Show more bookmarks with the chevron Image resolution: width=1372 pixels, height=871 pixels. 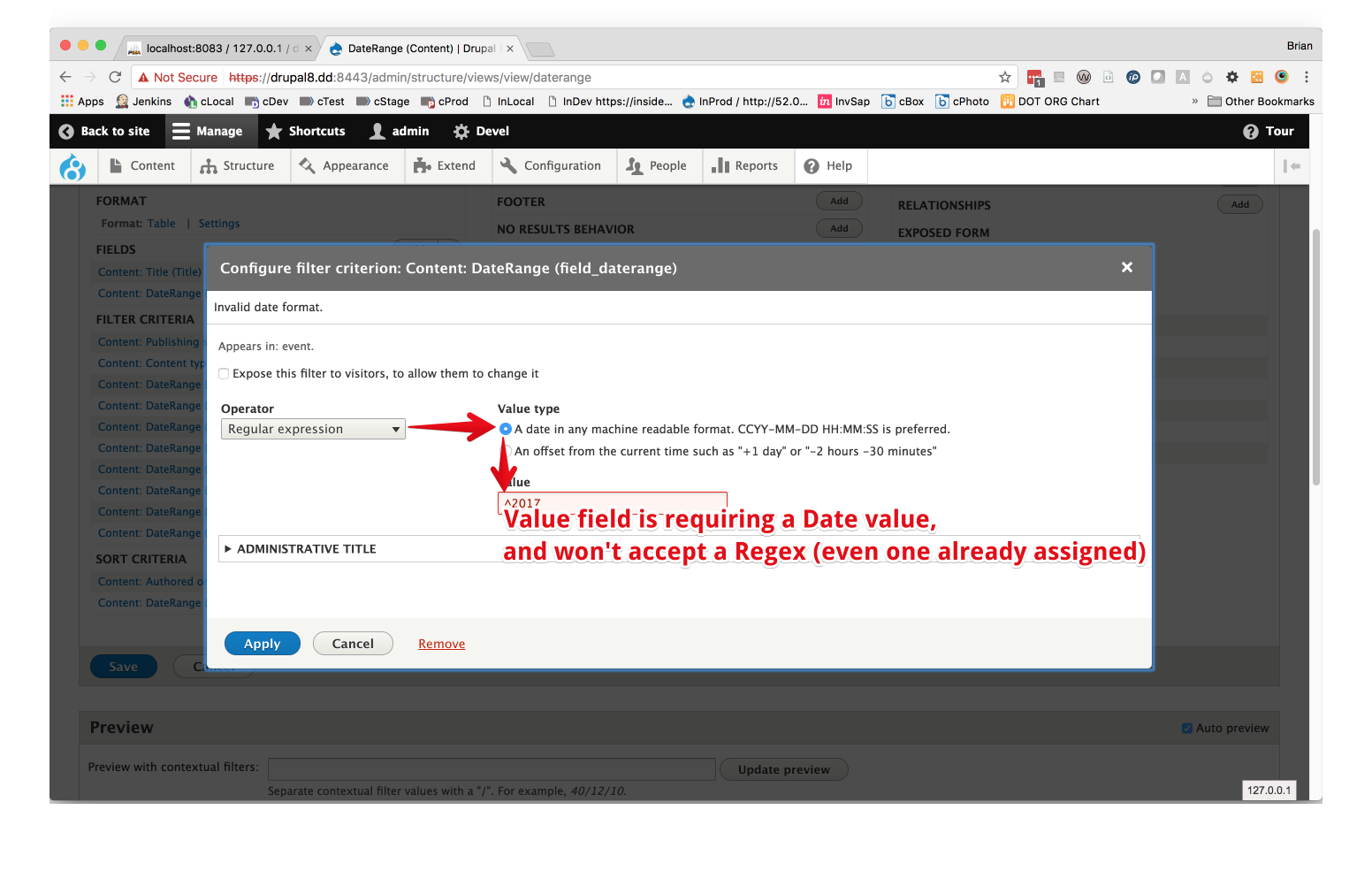(1195, 102)
